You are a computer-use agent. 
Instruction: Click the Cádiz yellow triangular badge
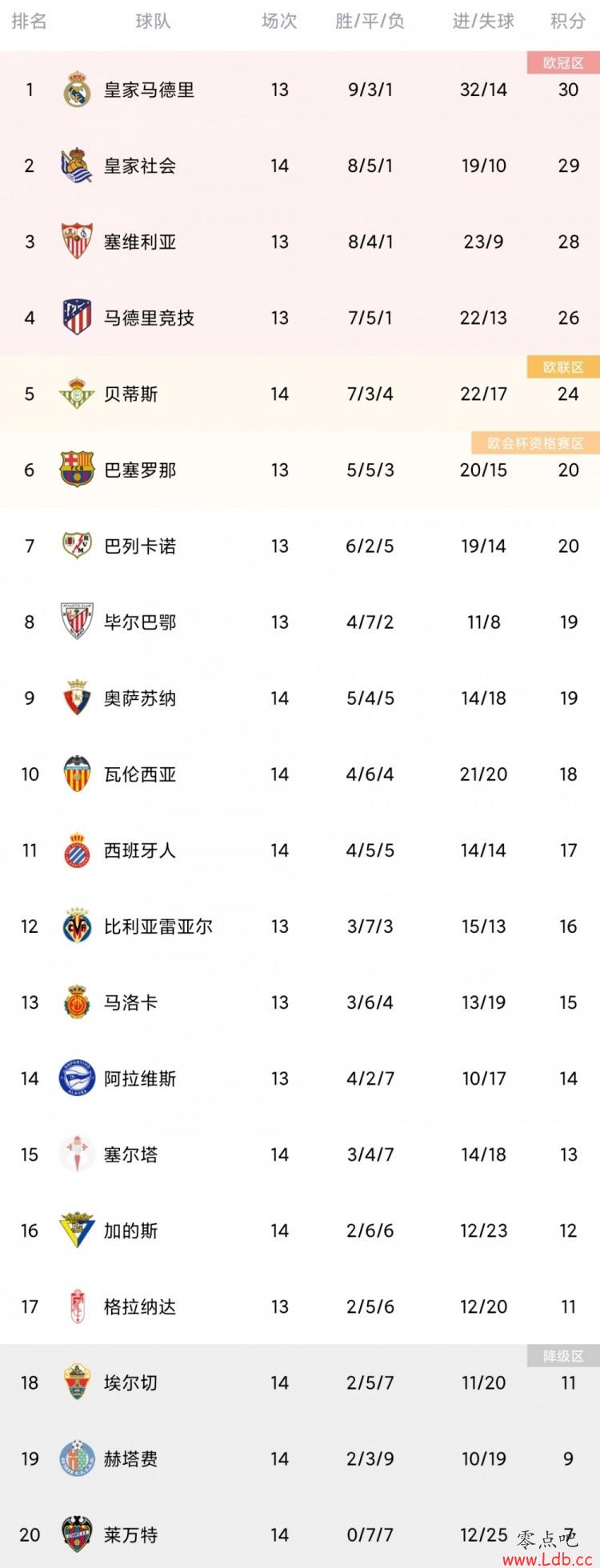pos(78,1230)
